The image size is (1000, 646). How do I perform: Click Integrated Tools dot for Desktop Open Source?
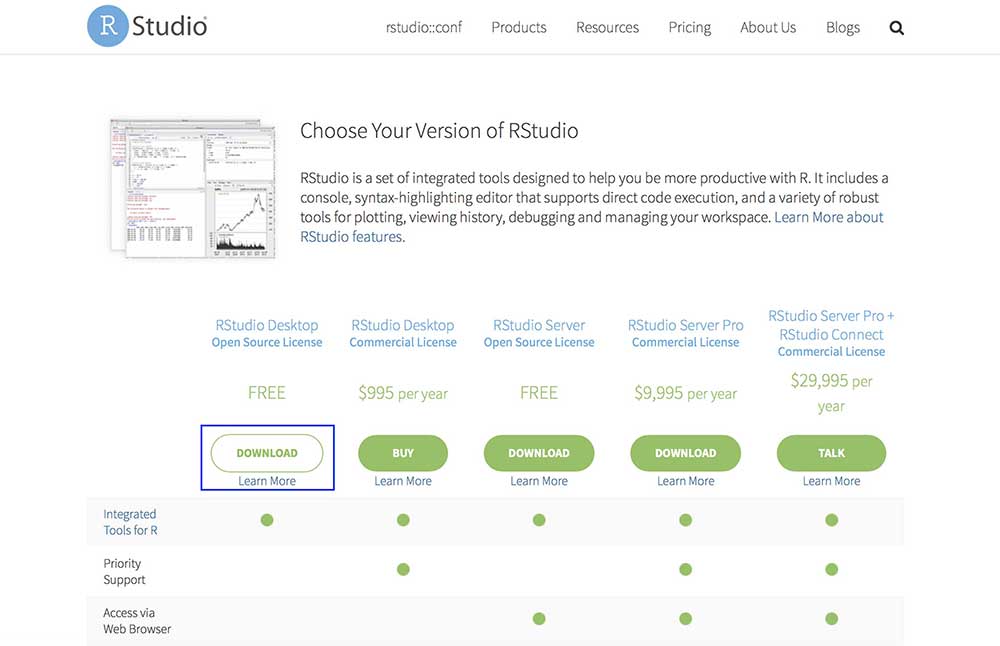[267, 520]
